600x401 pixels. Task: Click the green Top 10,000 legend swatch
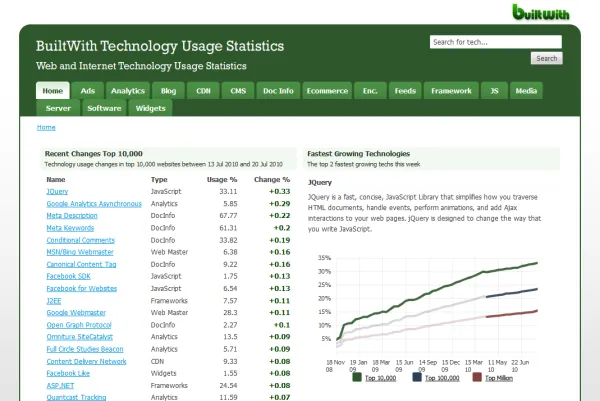(x=357, y=377)
